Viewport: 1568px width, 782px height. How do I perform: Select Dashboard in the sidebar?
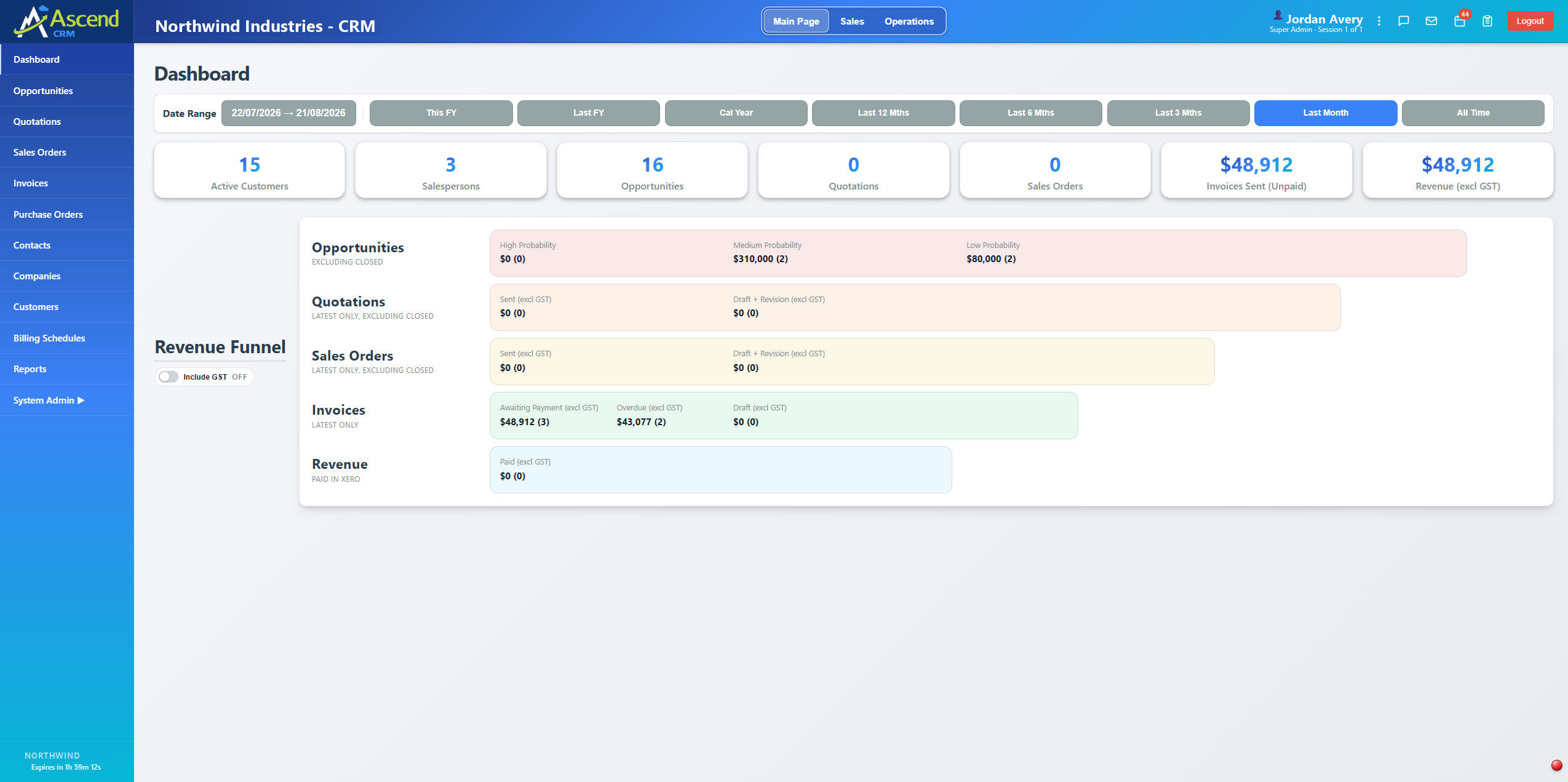(67, 59)
